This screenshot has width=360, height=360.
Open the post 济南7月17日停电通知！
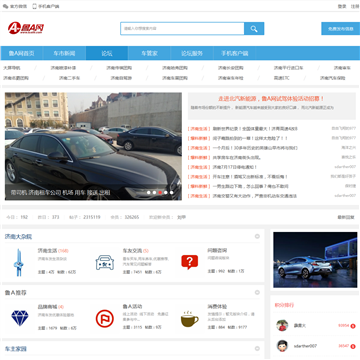(235, 167)
